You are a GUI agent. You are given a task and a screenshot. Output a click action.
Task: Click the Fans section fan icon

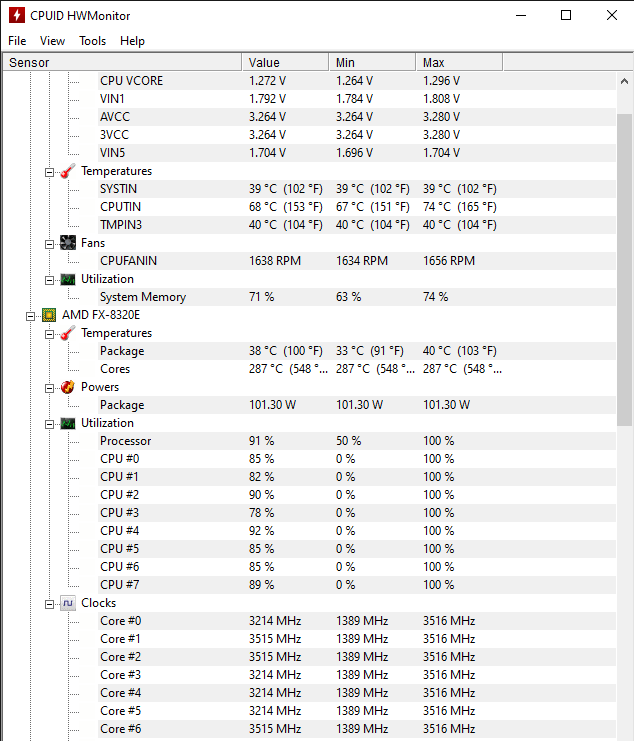tap(68, 243)
